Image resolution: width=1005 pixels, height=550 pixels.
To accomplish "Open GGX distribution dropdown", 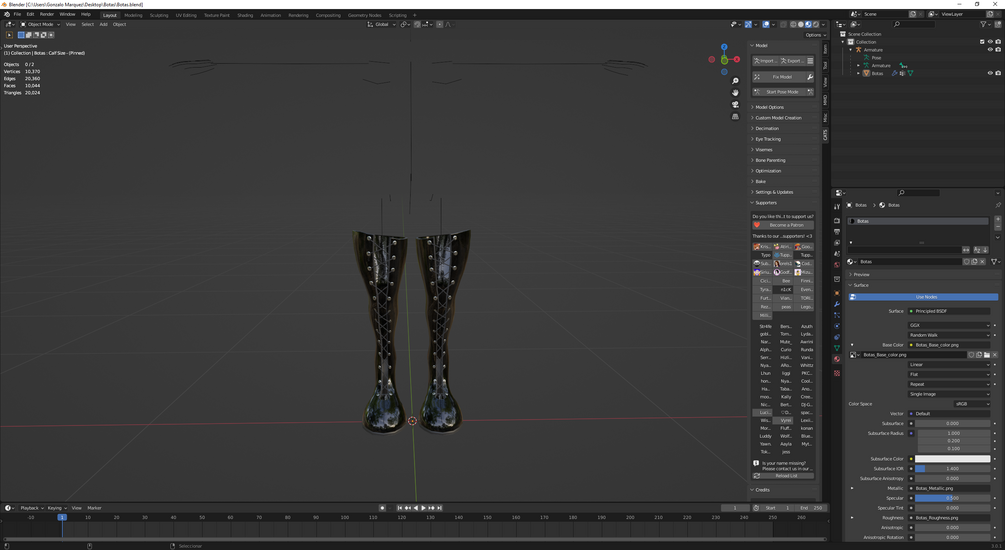I will 949,325.
